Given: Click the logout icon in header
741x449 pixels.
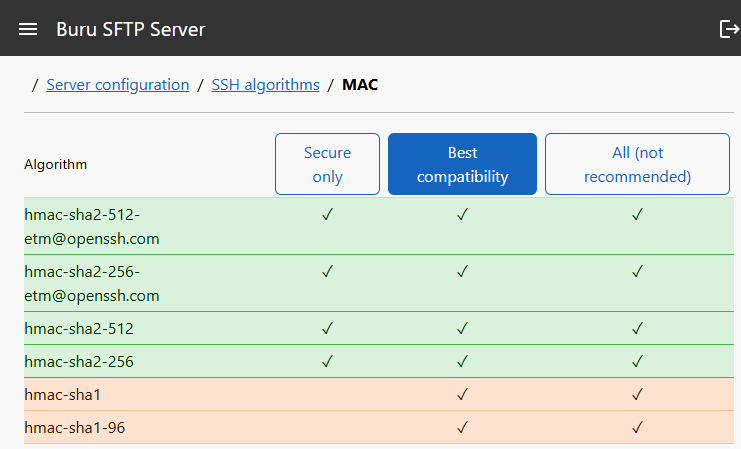Looking at the screenshot, I should (x=729, y=29).
